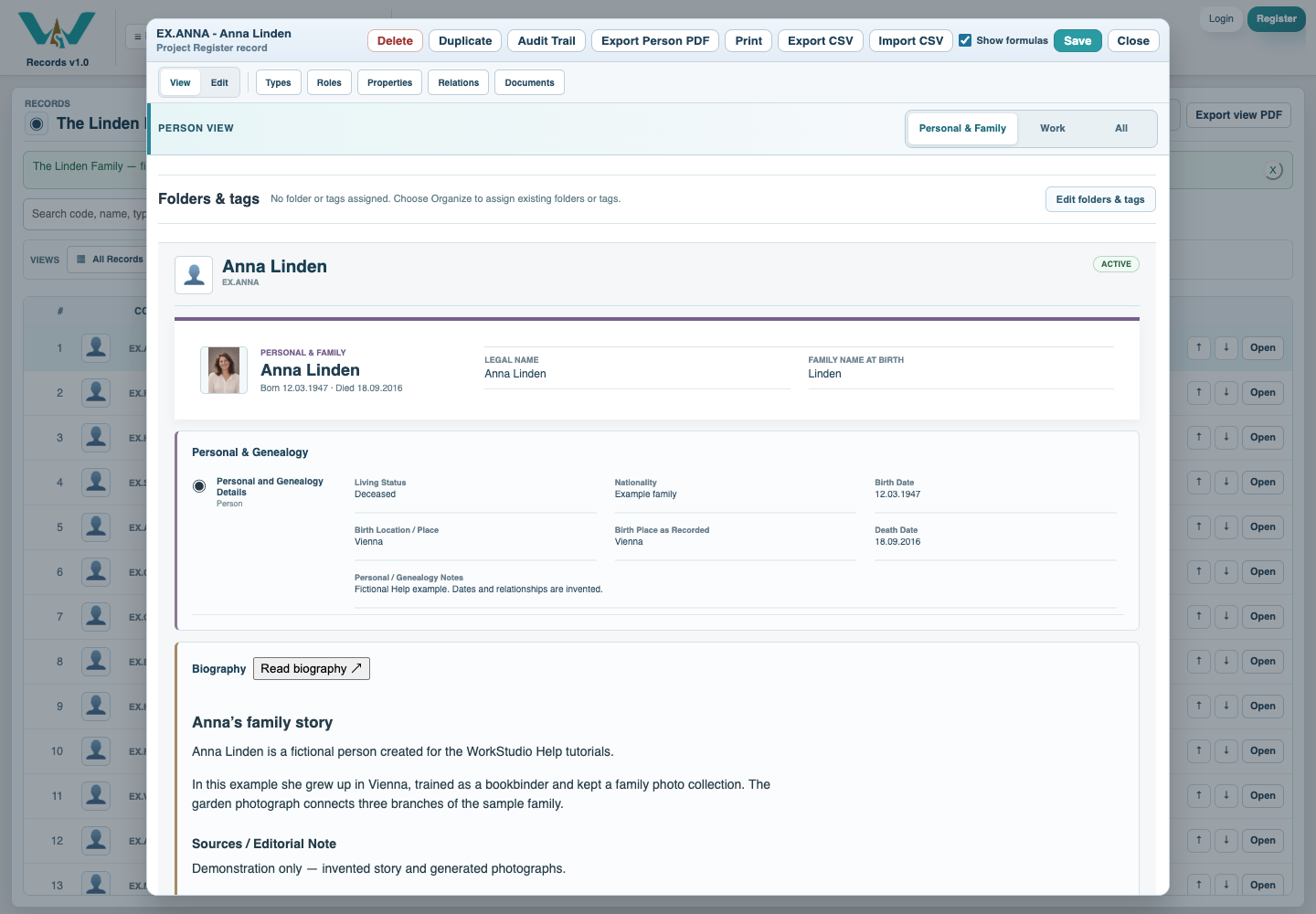Click the Register button in the background page
Viewport: 1316px width, 914px height.
tap(1277, 19)
